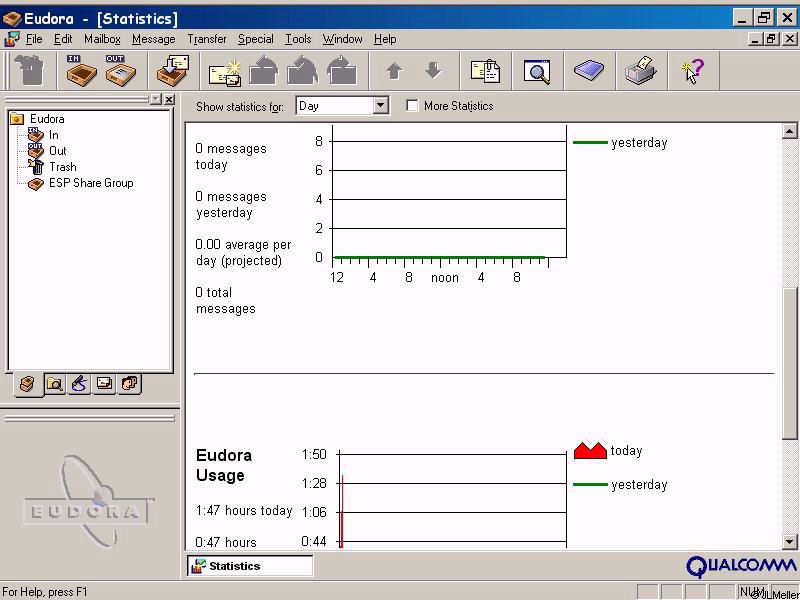
Task: Open the Transfer menu
Action: click(x=207, y=39)
